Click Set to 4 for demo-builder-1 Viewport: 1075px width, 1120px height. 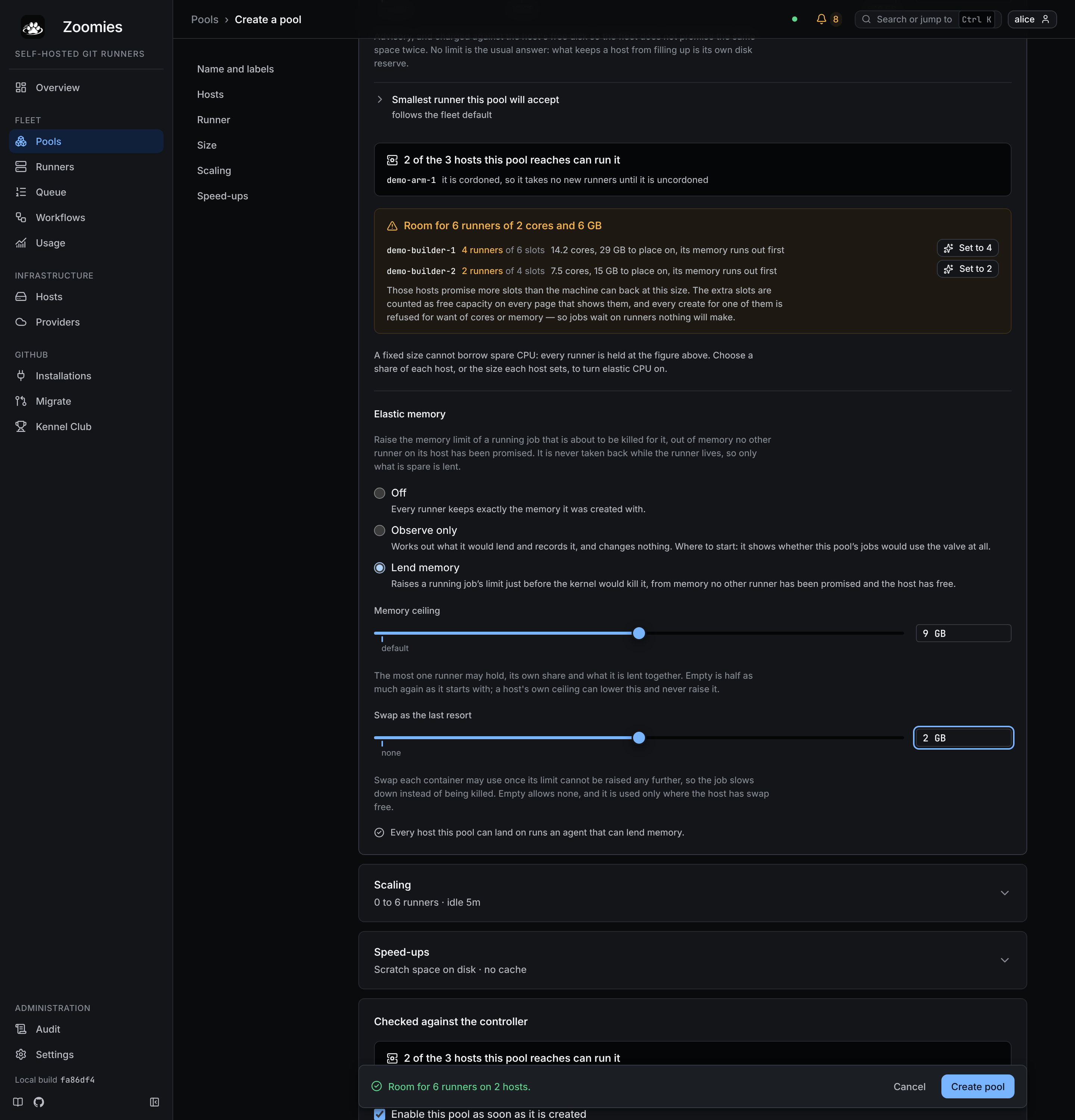point(967,248)
